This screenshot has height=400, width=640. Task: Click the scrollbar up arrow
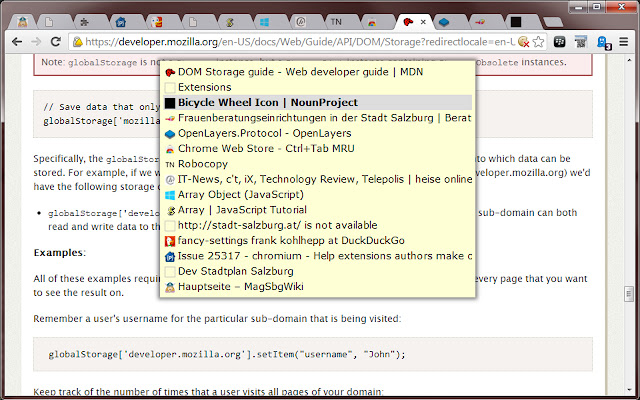[629, 60]
